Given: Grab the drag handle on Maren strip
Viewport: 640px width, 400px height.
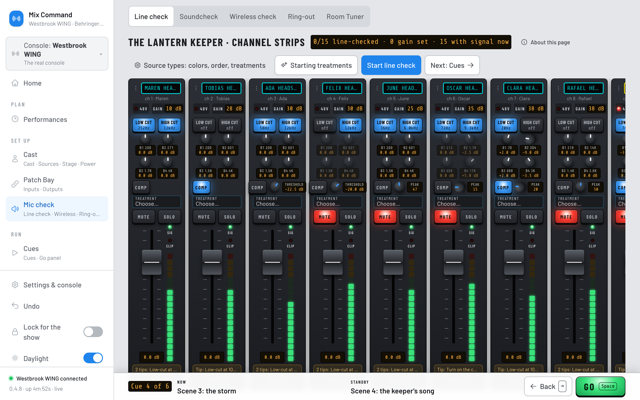Looking at the screenshot, I should coord(135,88).
